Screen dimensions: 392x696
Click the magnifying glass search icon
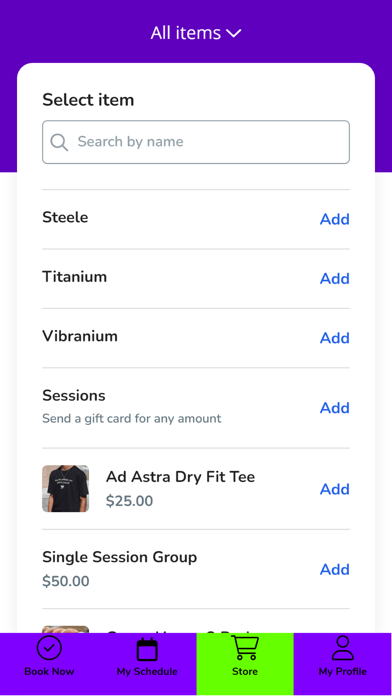pos(59,142)
